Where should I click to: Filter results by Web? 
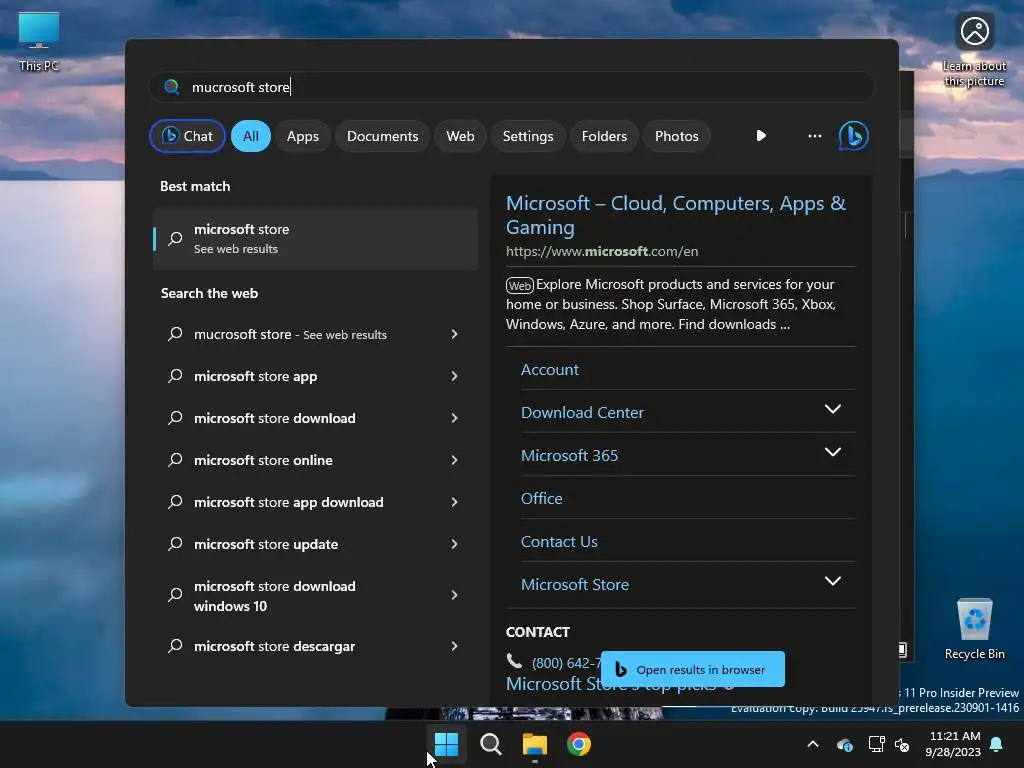coord(460,136)
